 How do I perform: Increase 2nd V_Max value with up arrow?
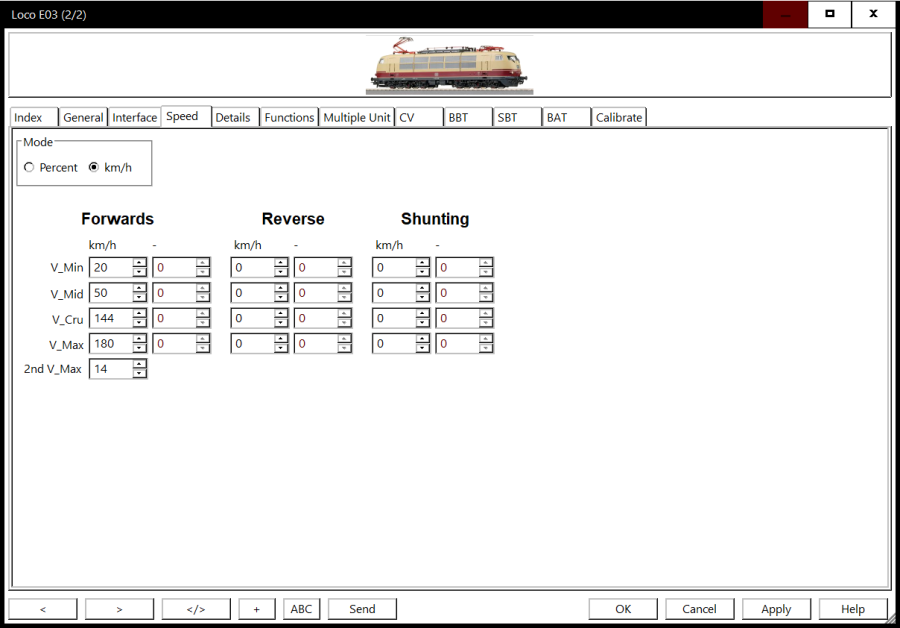[140, 364]
